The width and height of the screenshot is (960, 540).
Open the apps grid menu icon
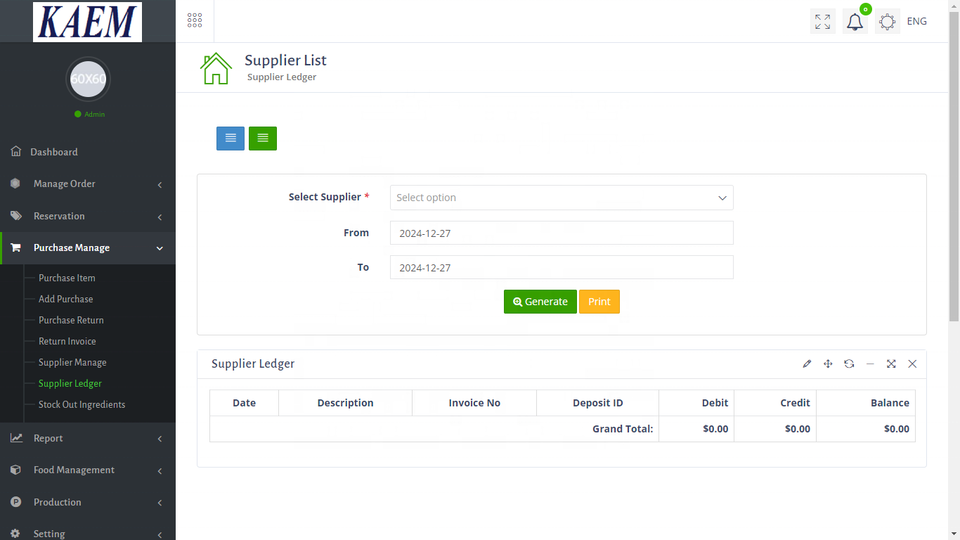(195, 21)
